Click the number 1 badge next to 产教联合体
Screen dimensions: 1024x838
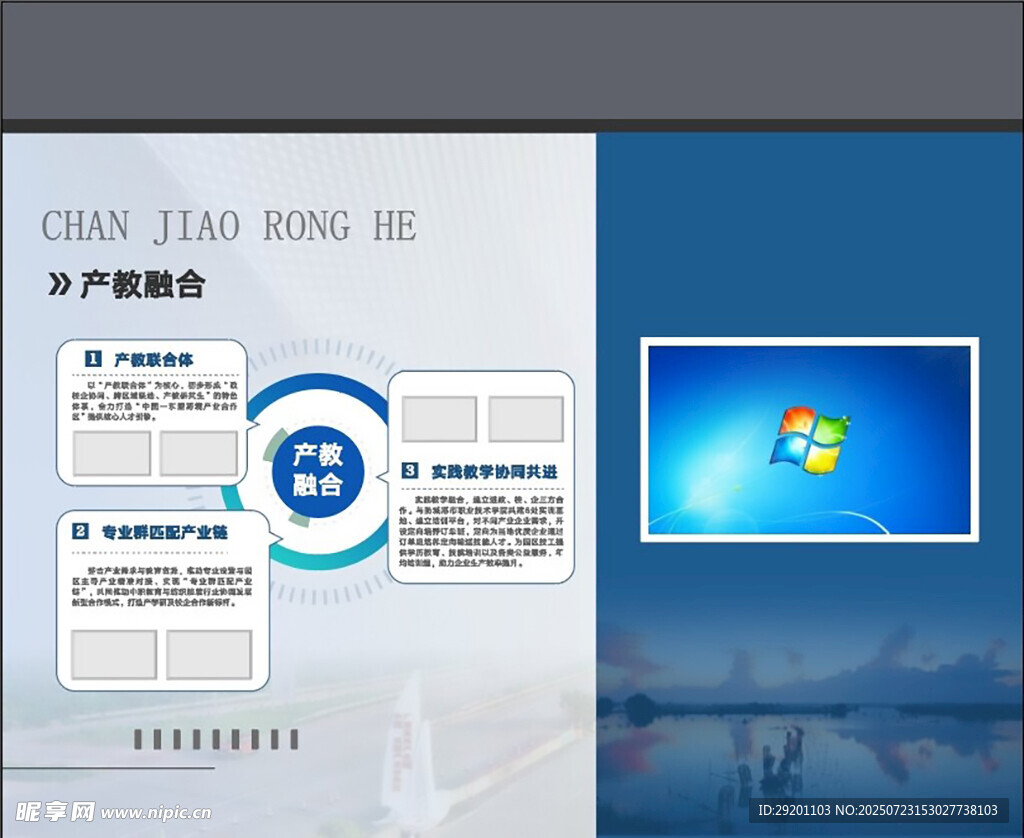(x=93, y=358)
